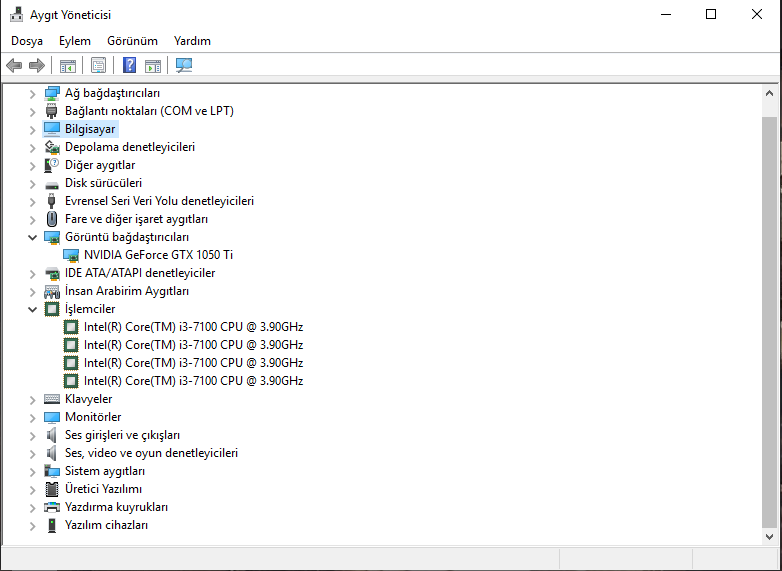Click the blue Help question mark icon
This screenshot has height=571, width=782.
[x=129, y=65]
